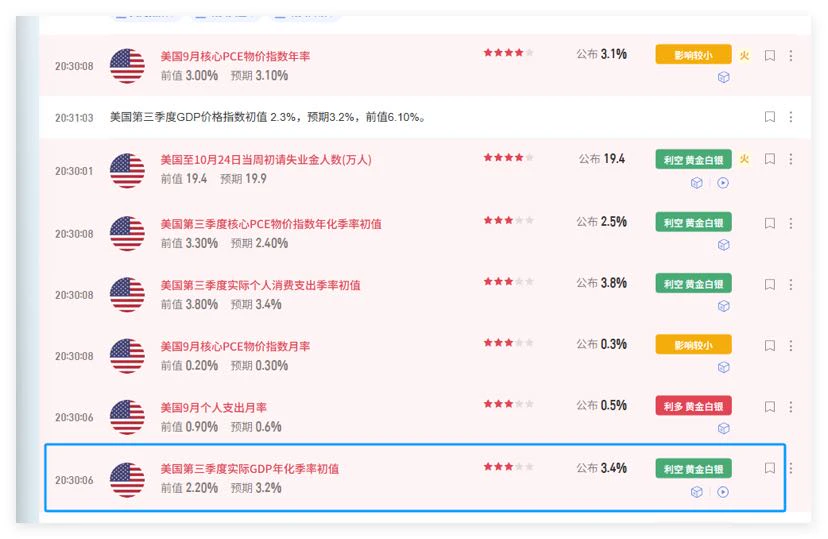Click the 影响较小 badge in 核心PCE年率 row

click(693, 54)
